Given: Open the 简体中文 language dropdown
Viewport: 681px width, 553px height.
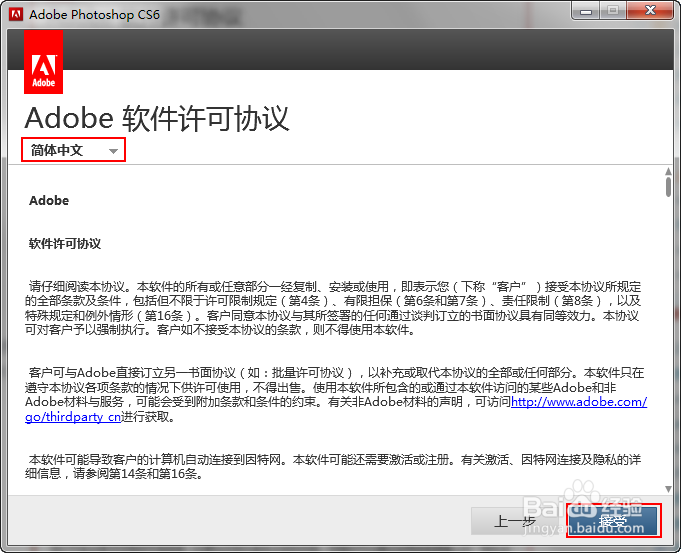Looking at the screenshot, I should pyautogui.click(x=73, y=150).
